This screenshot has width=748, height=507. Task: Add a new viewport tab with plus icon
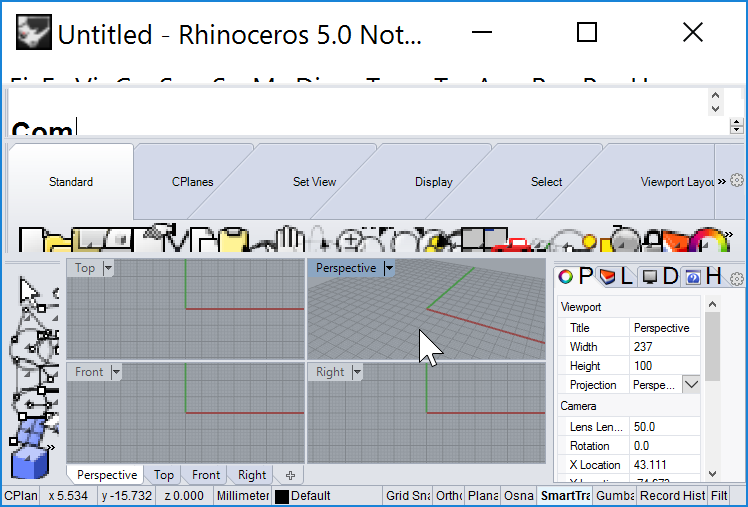tap(291, 476)
